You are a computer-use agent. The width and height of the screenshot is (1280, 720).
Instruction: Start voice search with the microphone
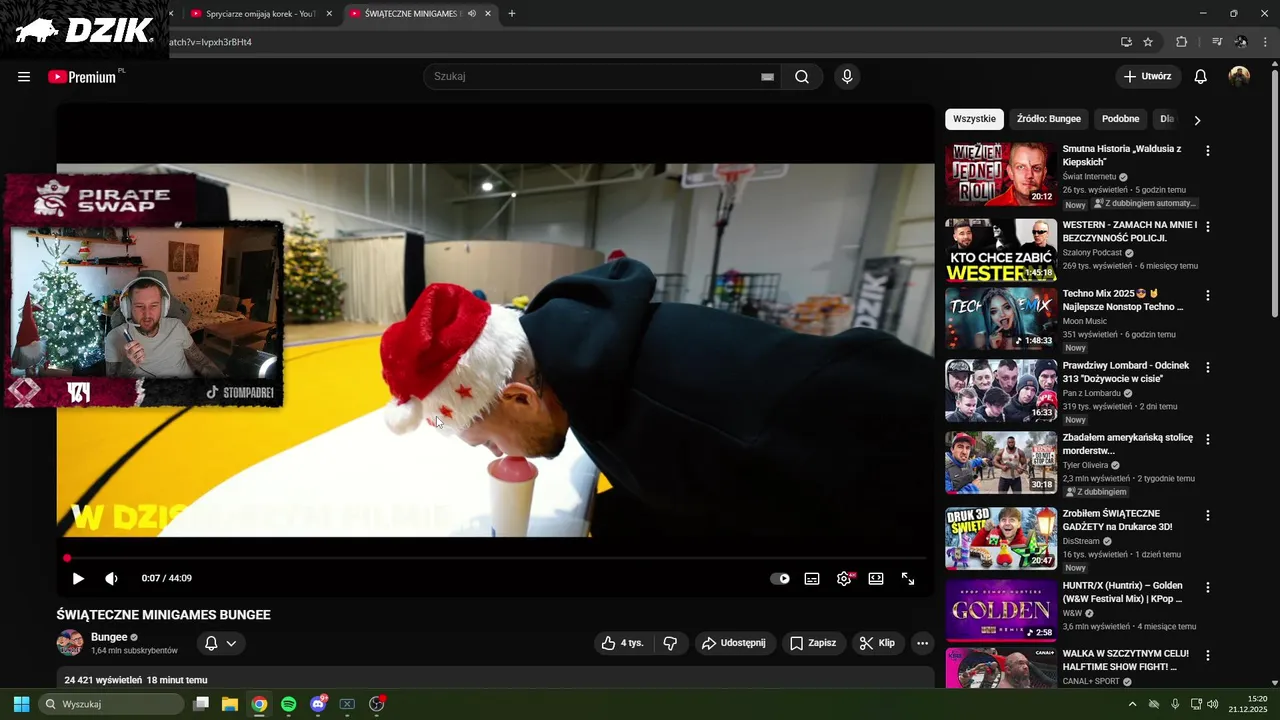click(x=847, y=77)
